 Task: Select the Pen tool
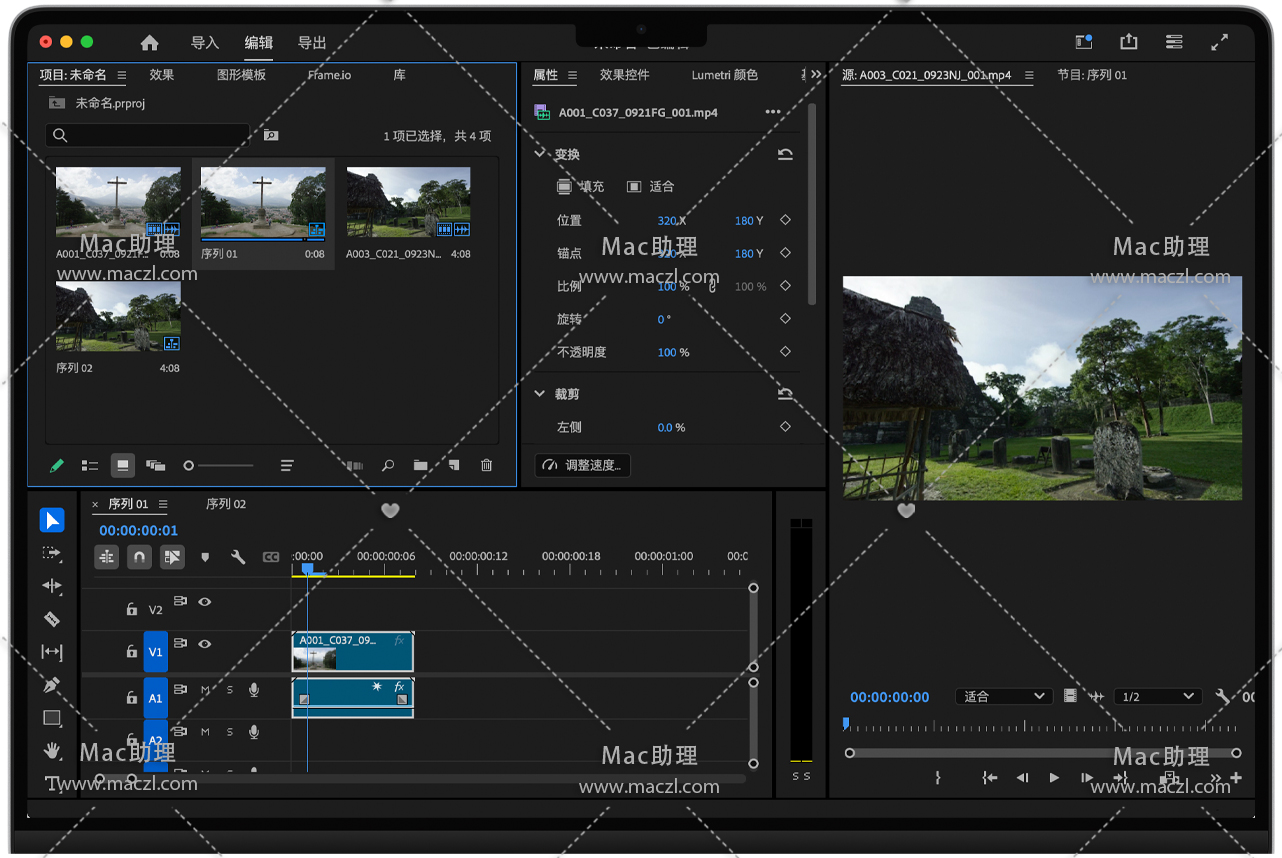(52, 685)
